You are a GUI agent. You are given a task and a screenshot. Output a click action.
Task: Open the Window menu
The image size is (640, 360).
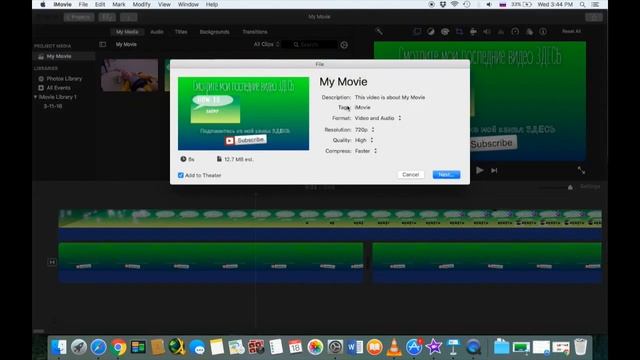pos(188,4)
